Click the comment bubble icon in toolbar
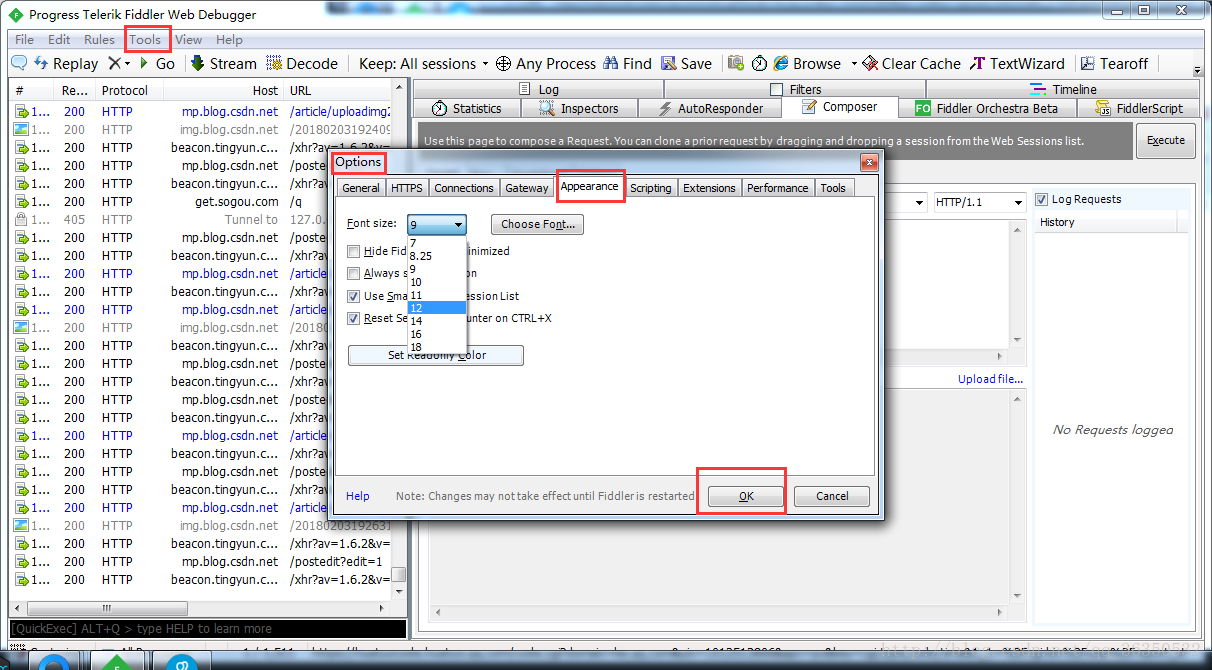1212x670 pixels. (19, 63)
